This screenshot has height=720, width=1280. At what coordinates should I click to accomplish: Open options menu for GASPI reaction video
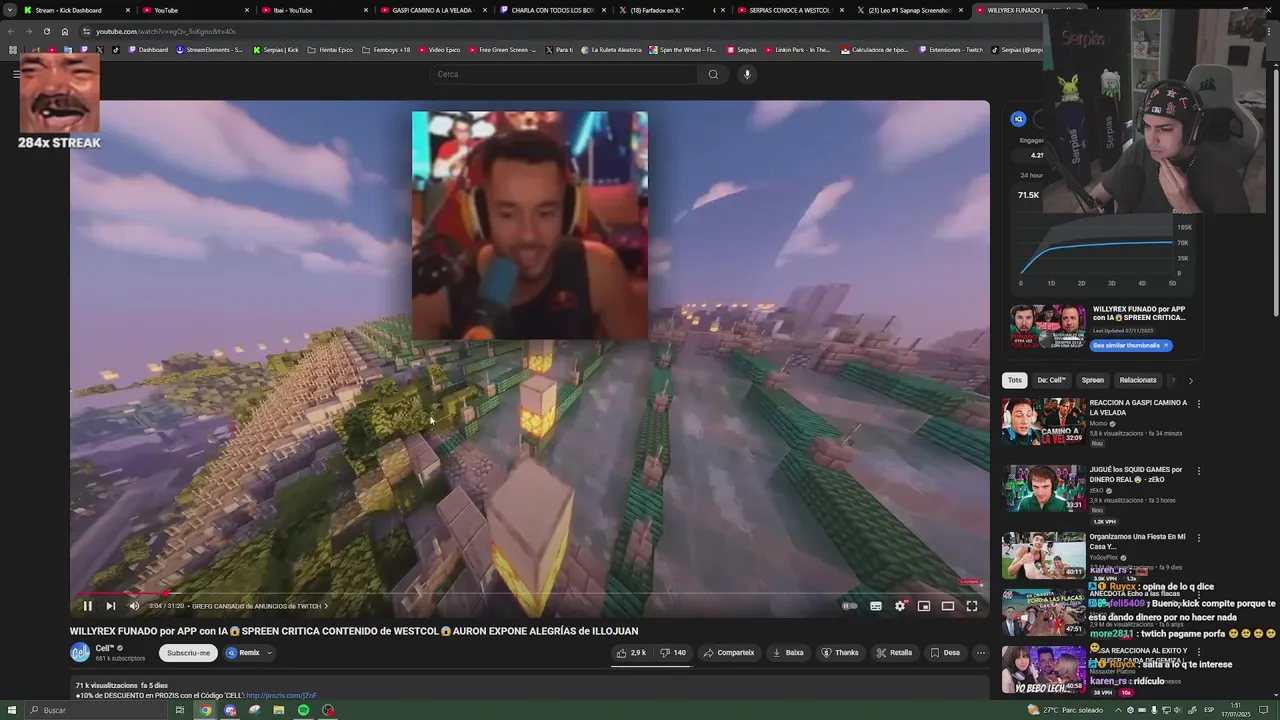coord(1199,404)
